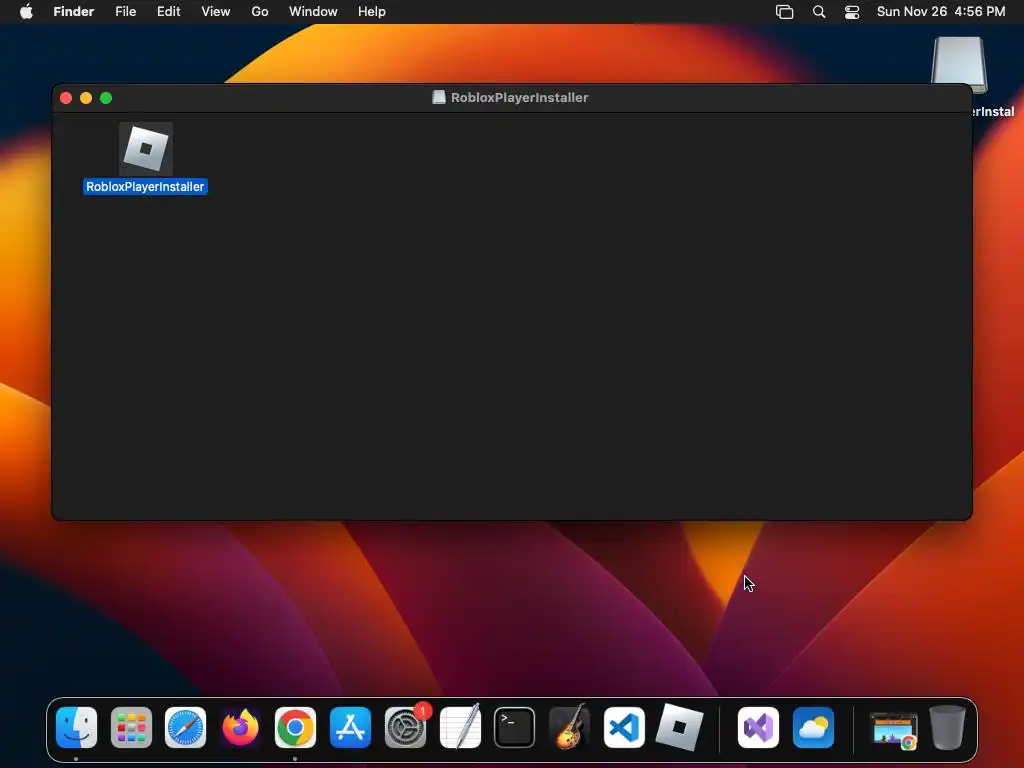Open the Go menu
The height and width of the screenshot is (768, 1024).
[x=260, y=12]
